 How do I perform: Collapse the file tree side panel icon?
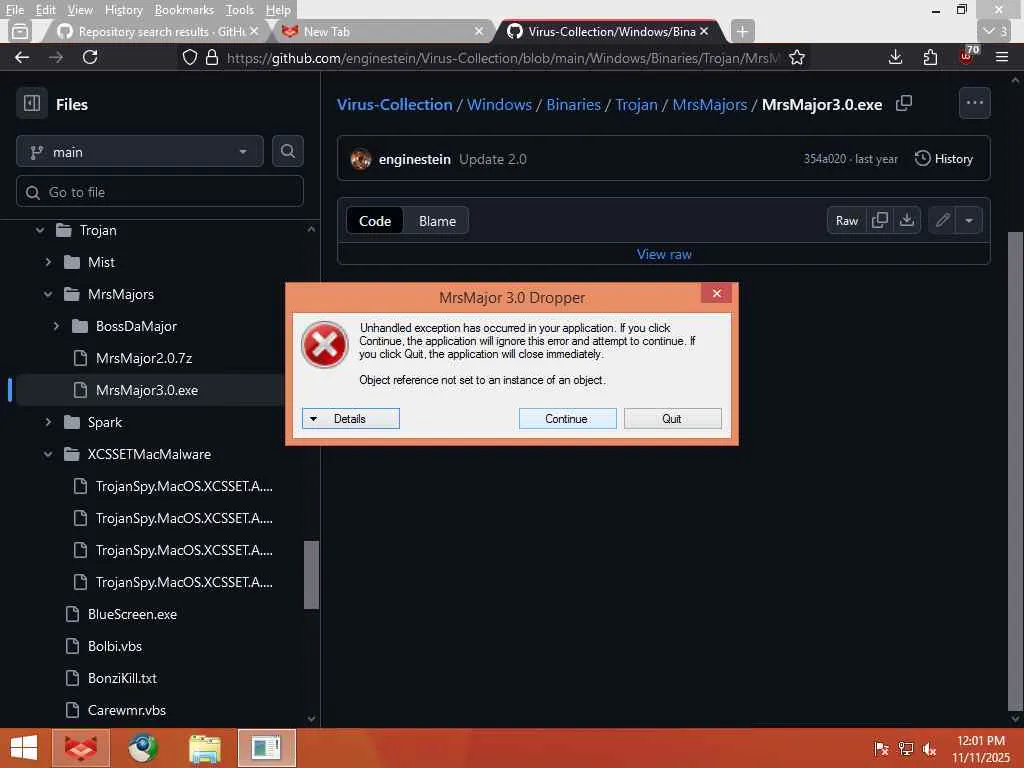point(31,103)
